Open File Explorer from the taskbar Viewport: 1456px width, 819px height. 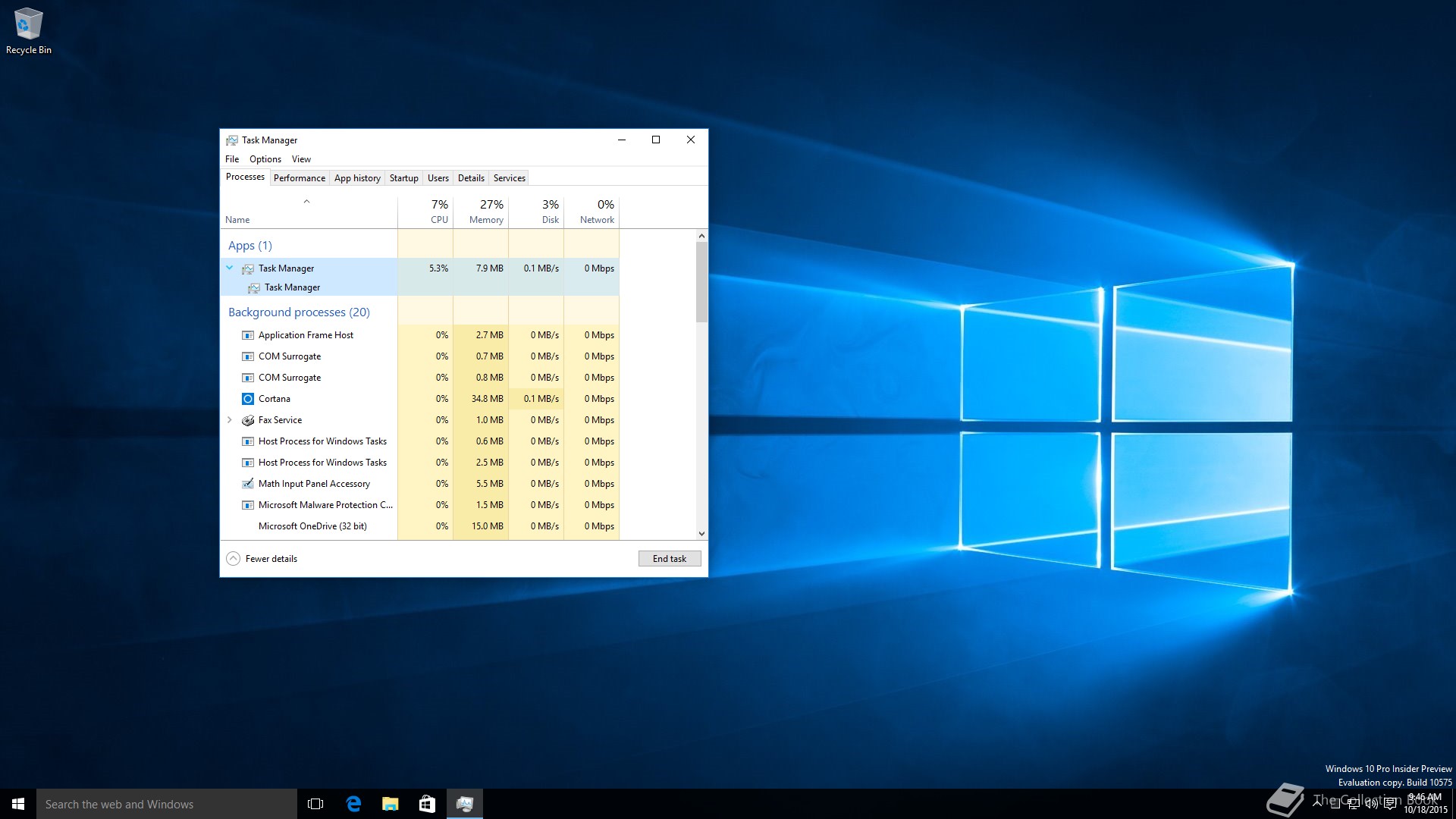pos(390,804)
